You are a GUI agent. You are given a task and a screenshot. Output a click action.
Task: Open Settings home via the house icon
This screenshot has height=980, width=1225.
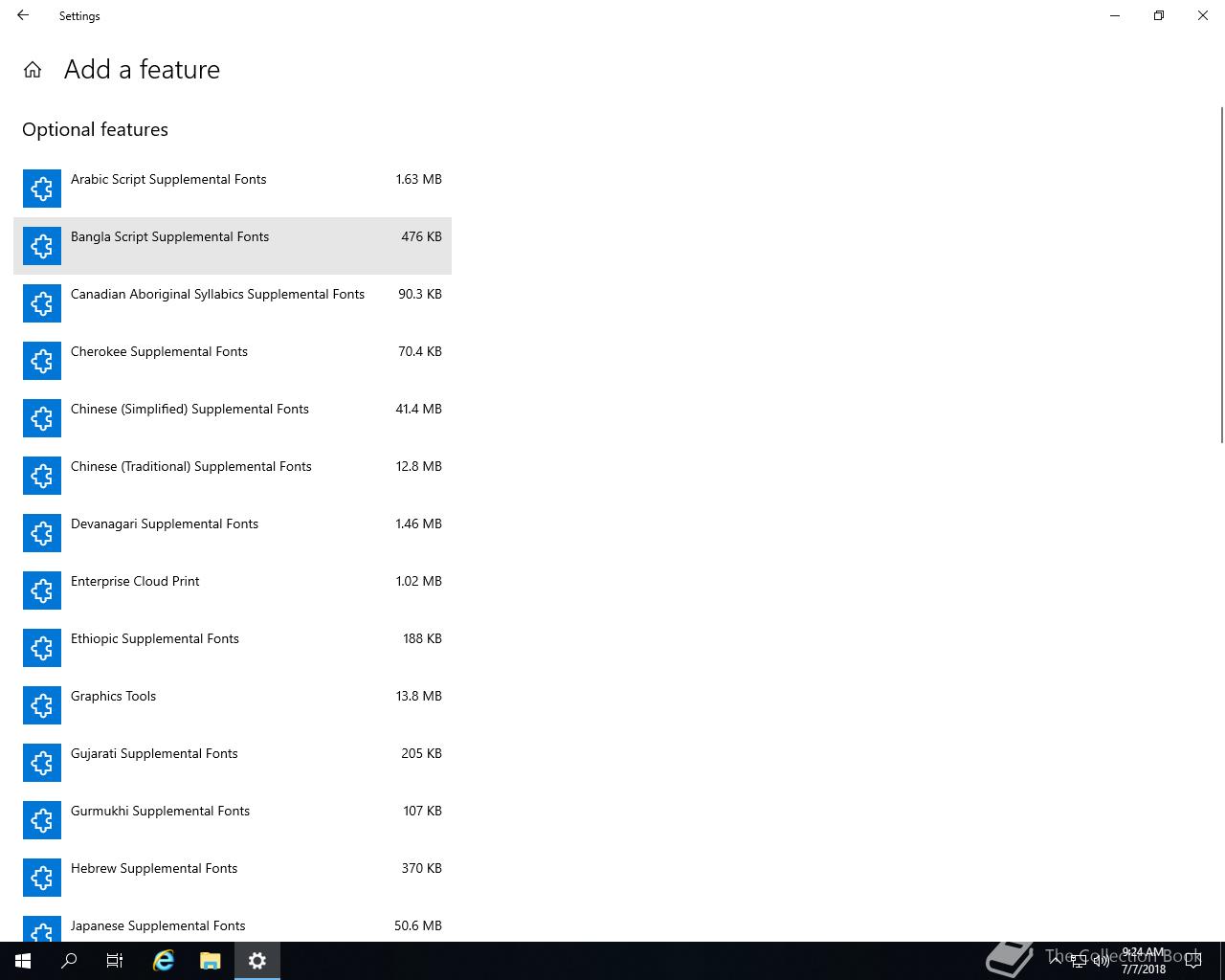[33, 70]
